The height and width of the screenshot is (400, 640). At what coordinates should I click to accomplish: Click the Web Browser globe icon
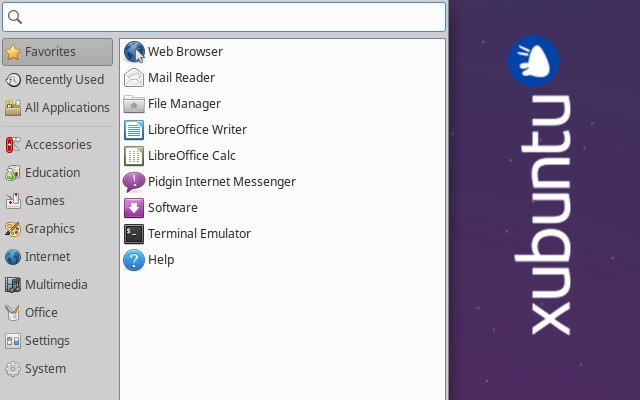click(134, 52)
